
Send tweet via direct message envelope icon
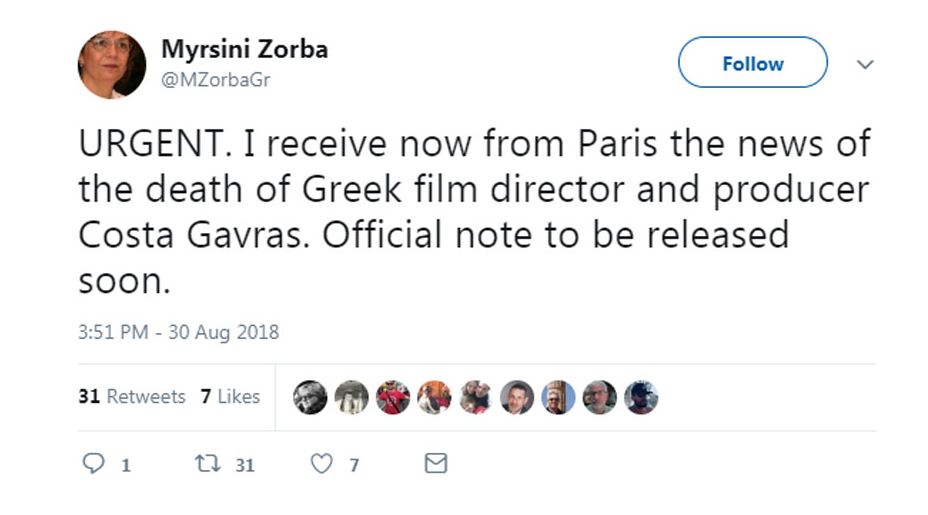point(436,464)
